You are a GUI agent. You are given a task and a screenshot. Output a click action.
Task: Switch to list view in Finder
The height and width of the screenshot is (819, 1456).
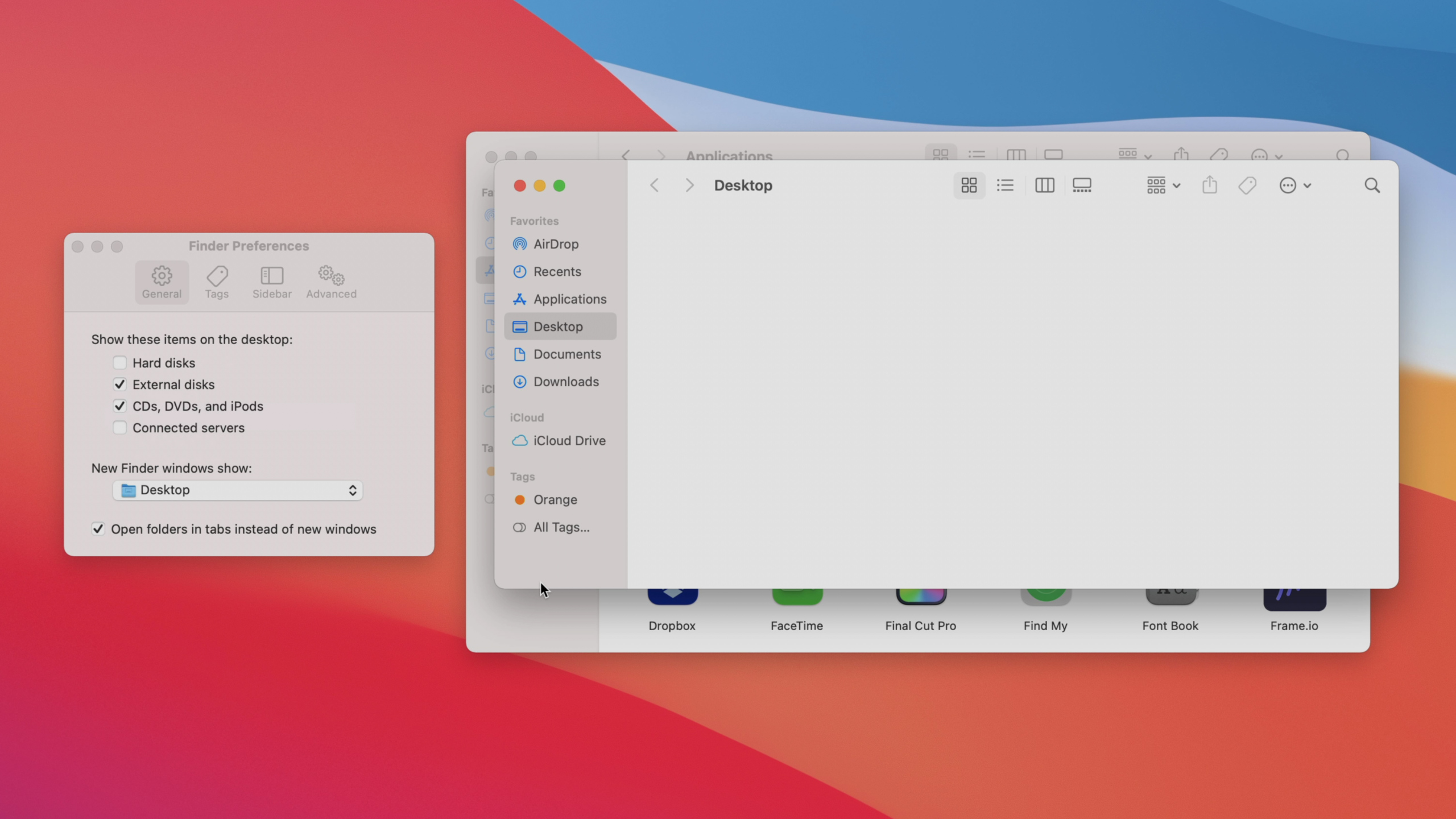click(1005, 185)
